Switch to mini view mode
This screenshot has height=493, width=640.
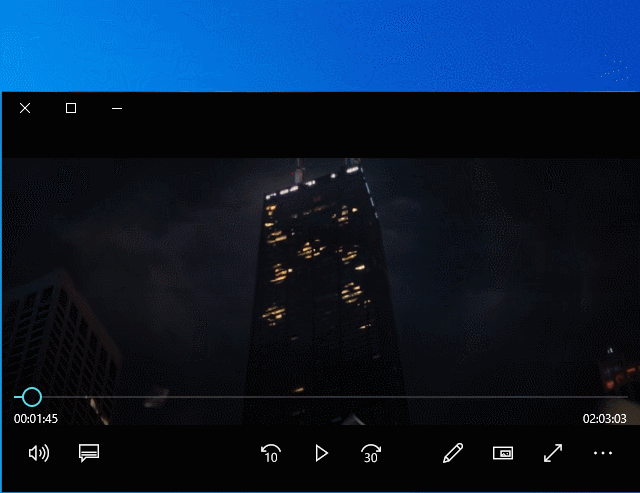[503, 453]
